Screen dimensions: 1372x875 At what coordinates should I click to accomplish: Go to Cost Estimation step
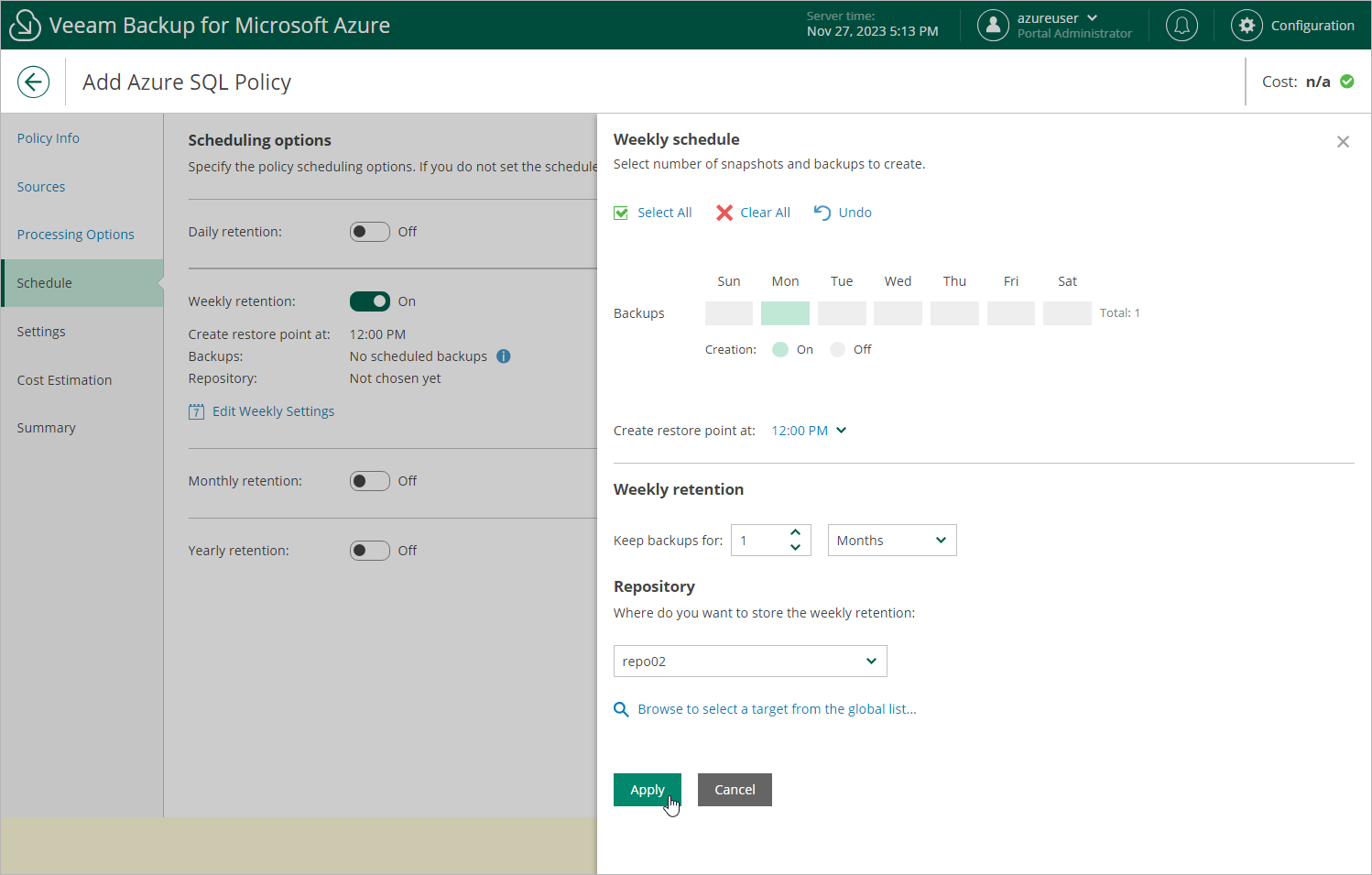pos(64,380)
